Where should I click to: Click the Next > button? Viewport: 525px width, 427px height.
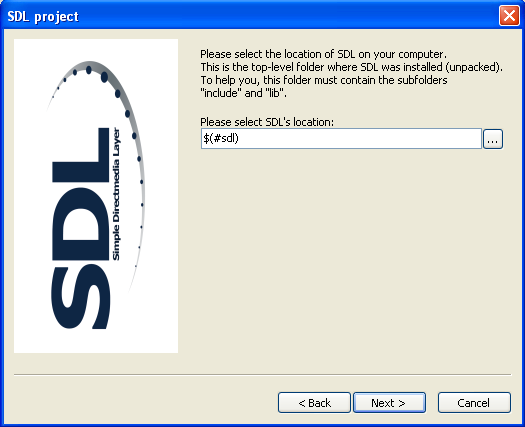[x=389, y=403]
